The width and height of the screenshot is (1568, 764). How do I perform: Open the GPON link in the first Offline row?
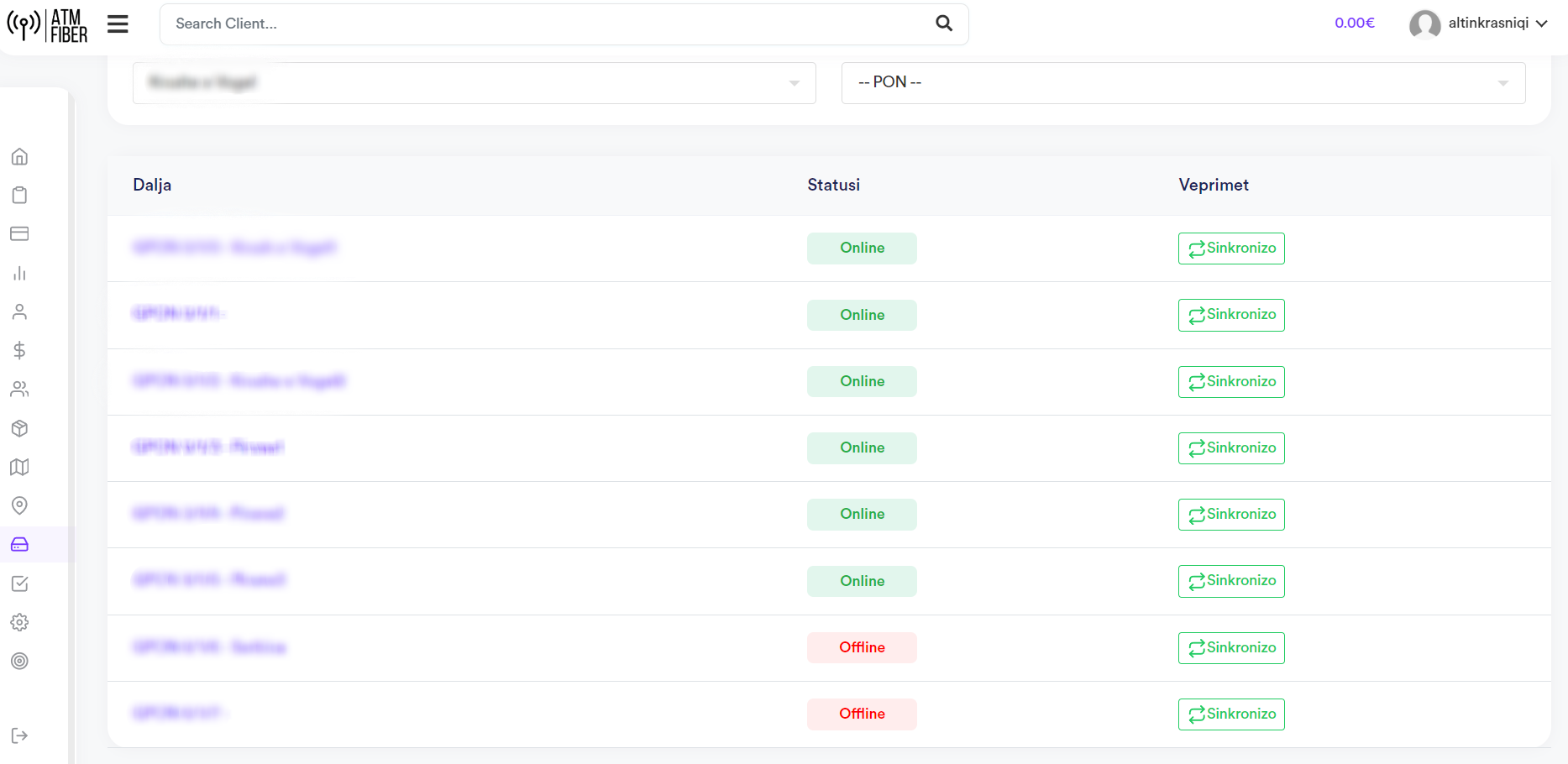(209, 646)
